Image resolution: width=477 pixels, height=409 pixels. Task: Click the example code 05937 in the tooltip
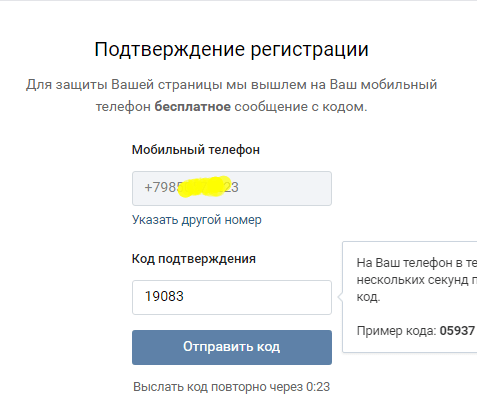coord(457,331)
